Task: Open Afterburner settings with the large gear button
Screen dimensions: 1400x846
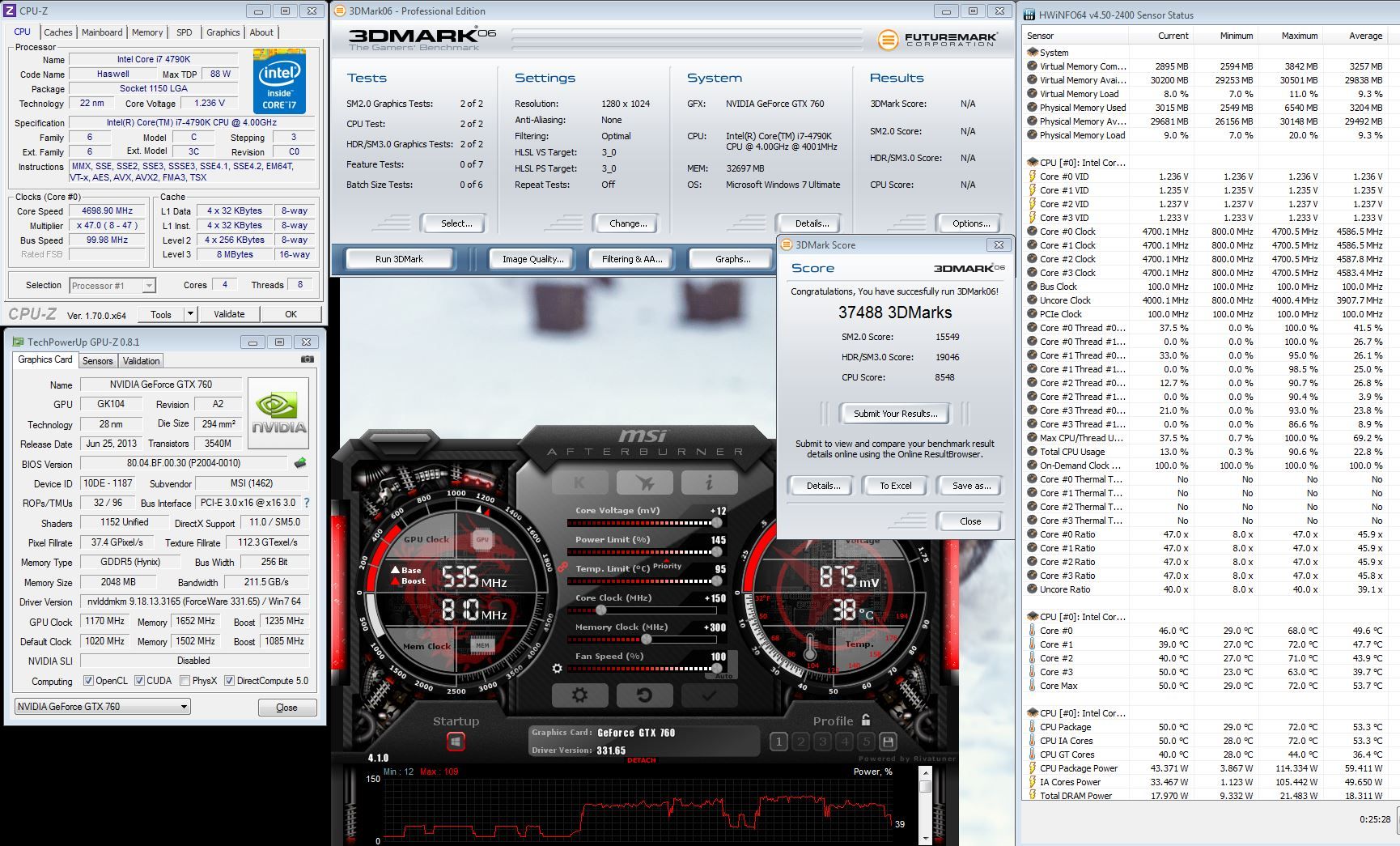Action: pyautogui.click(x=579, y=695)
